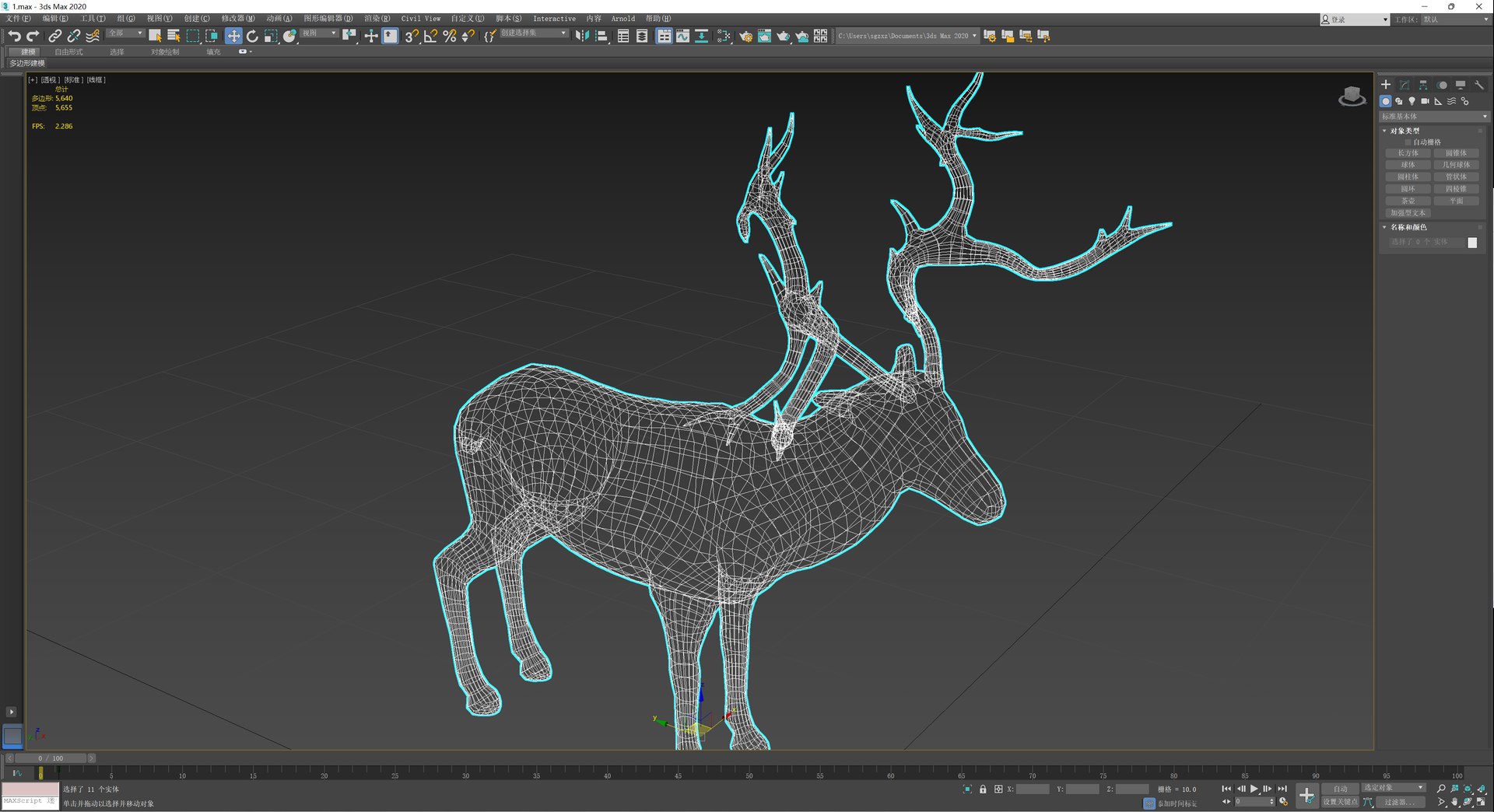Select the Lights category icon
Screen dimensions: 1494x812
click(1412, 101)
